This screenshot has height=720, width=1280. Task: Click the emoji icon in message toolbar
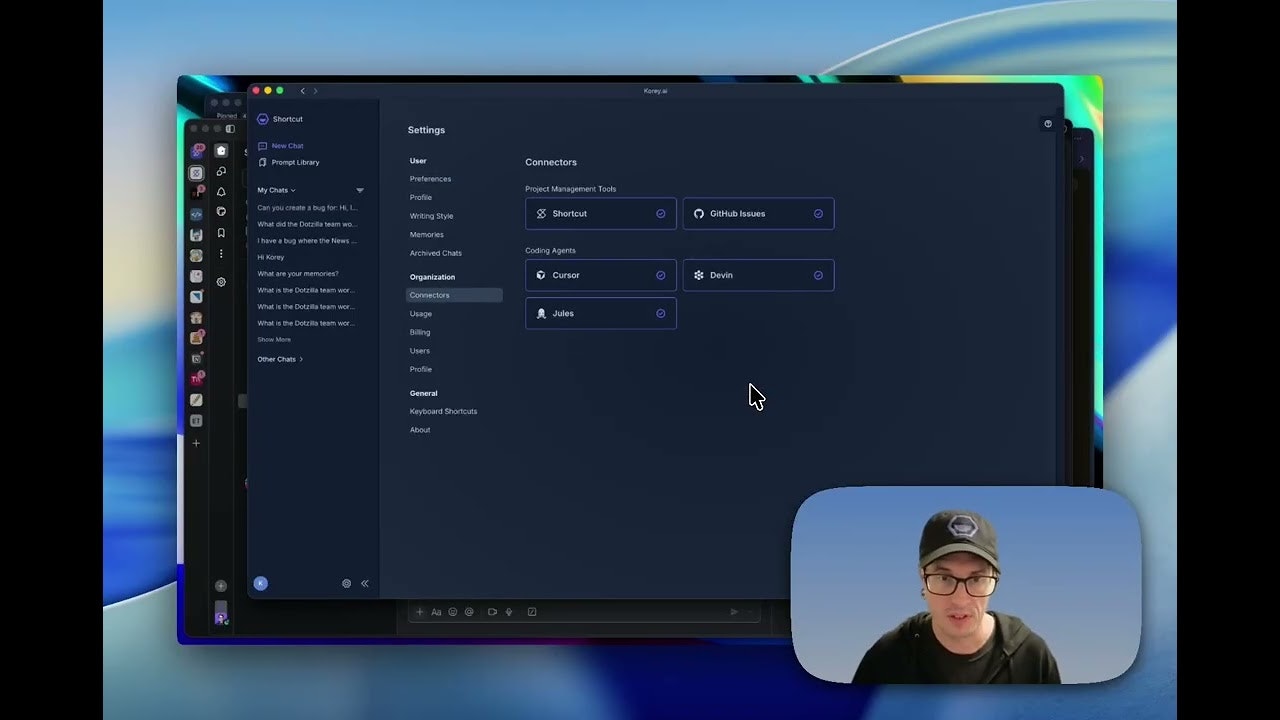point(452,612)
